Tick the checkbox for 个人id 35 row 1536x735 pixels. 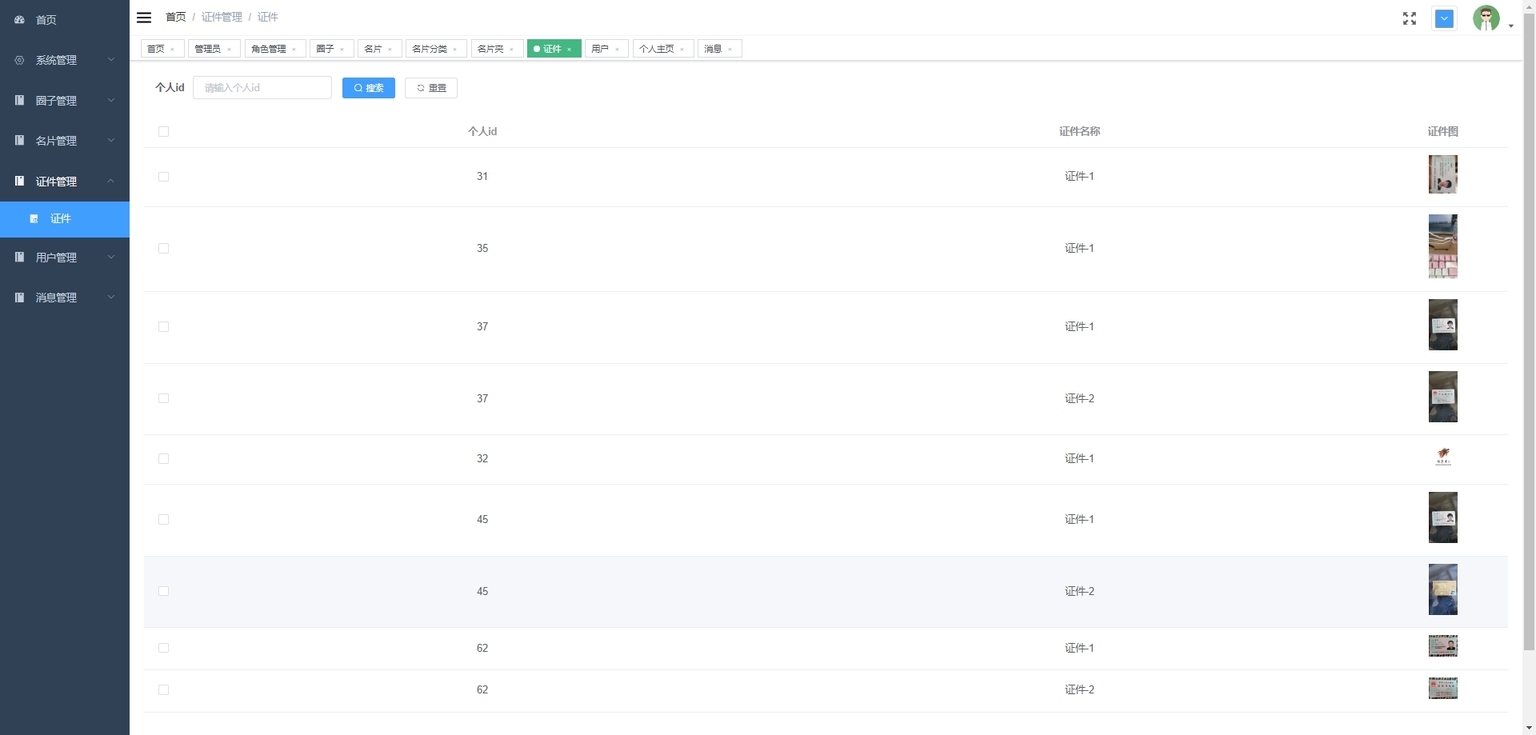(x=164, y=249)
